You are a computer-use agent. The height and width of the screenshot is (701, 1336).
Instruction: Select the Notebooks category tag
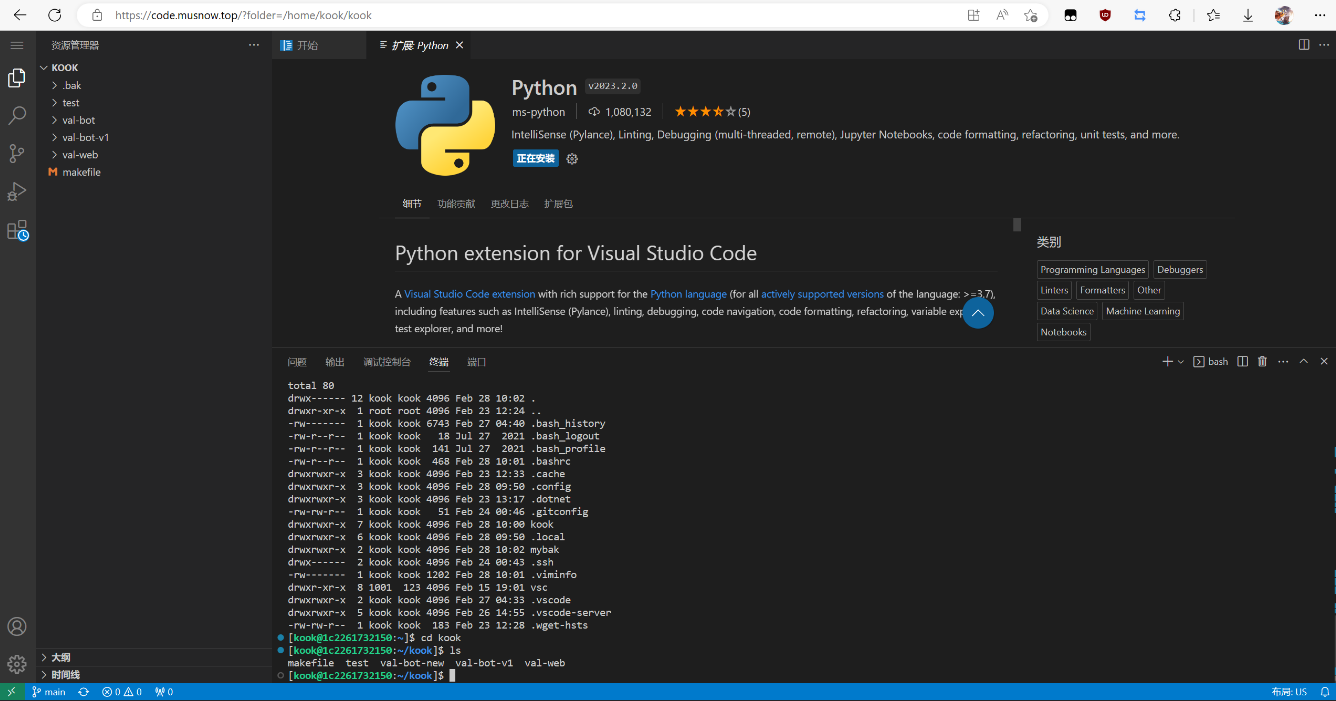(x=1063, y=333)
